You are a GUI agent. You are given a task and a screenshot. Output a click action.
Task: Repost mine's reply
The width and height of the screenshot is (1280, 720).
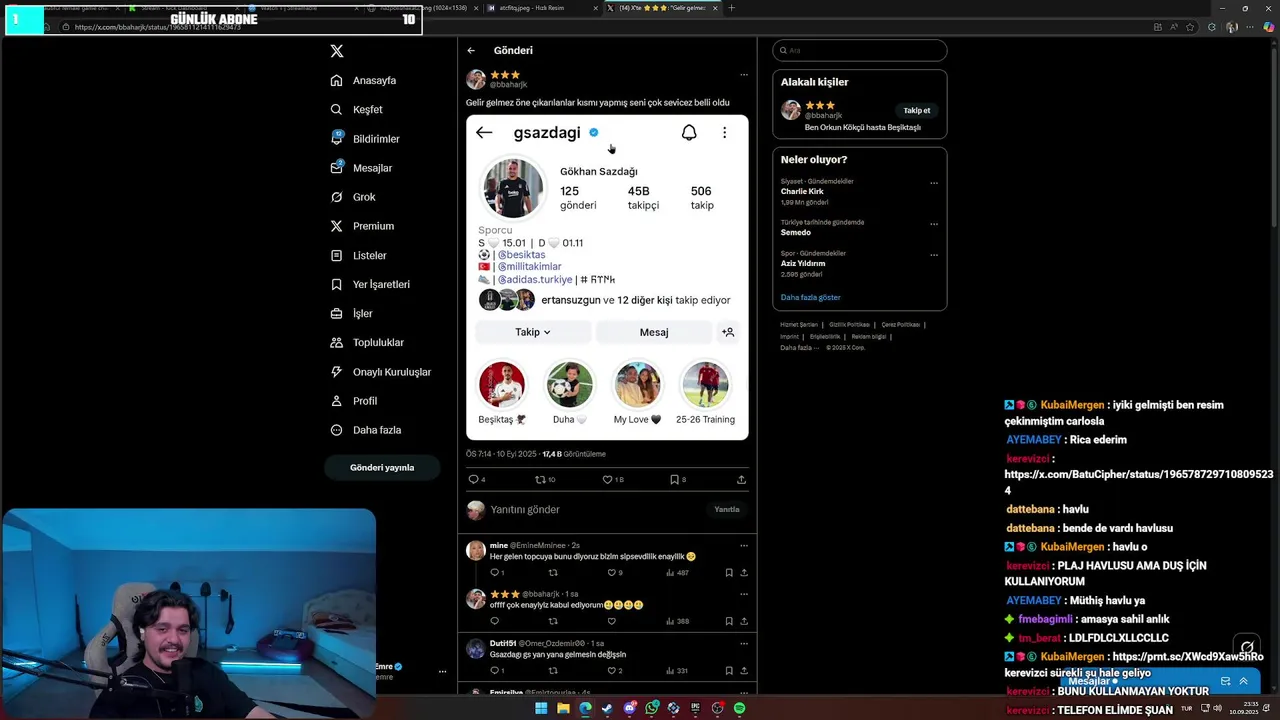click(553, 573)
